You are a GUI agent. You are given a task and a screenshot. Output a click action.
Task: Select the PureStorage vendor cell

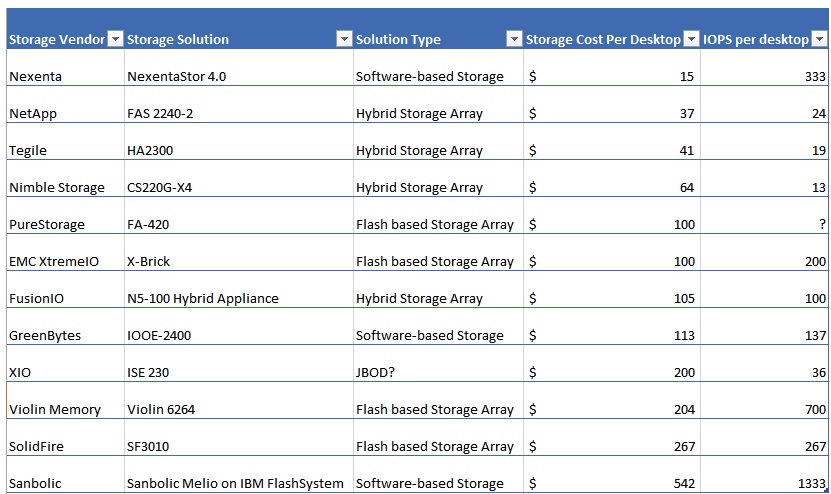[x=66, y=216]
